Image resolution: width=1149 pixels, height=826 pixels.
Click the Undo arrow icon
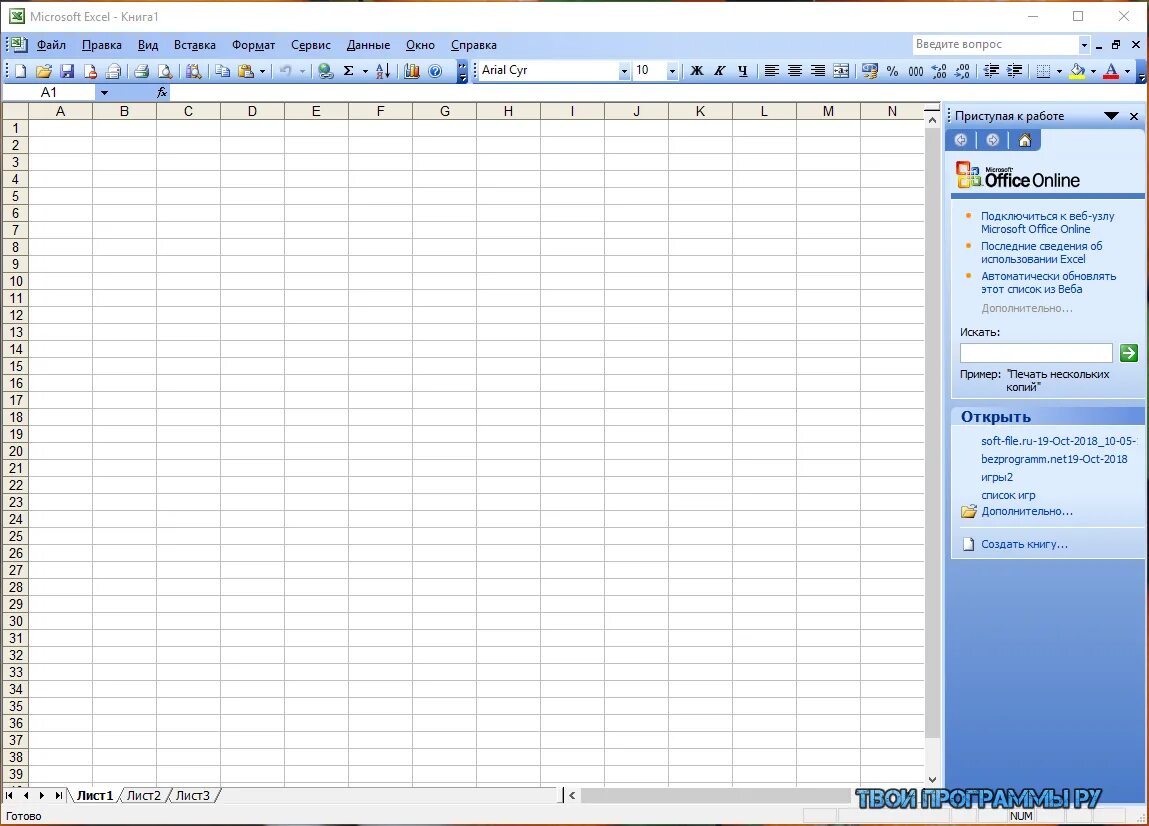(x=286, y=71)
